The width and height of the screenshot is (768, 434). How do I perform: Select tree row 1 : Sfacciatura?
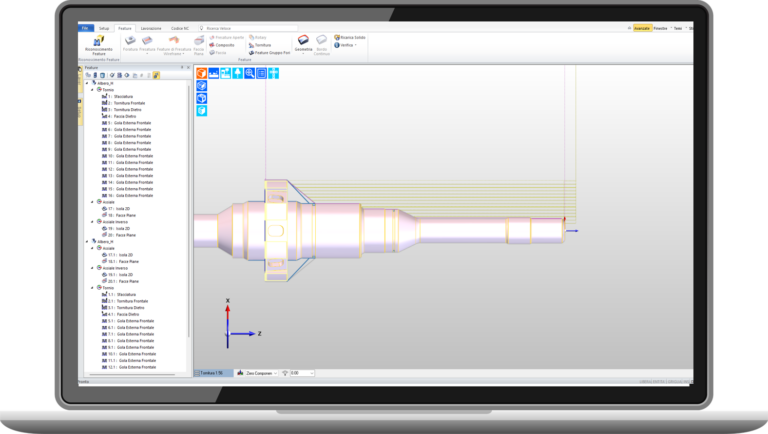(118, 96)
